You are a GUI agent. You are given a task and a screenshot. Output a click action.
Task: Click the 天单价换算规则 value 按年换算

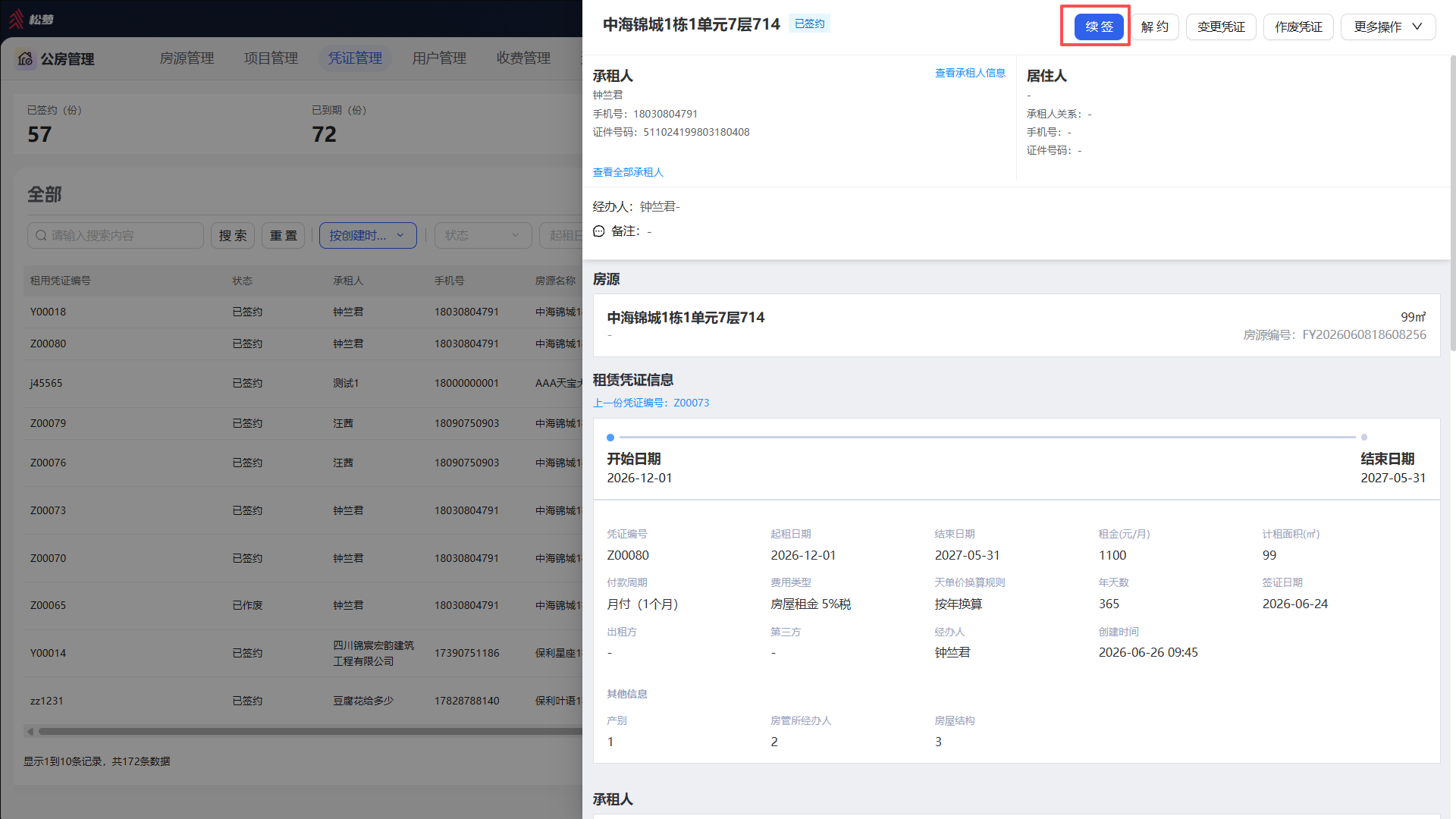coord(959,604)
